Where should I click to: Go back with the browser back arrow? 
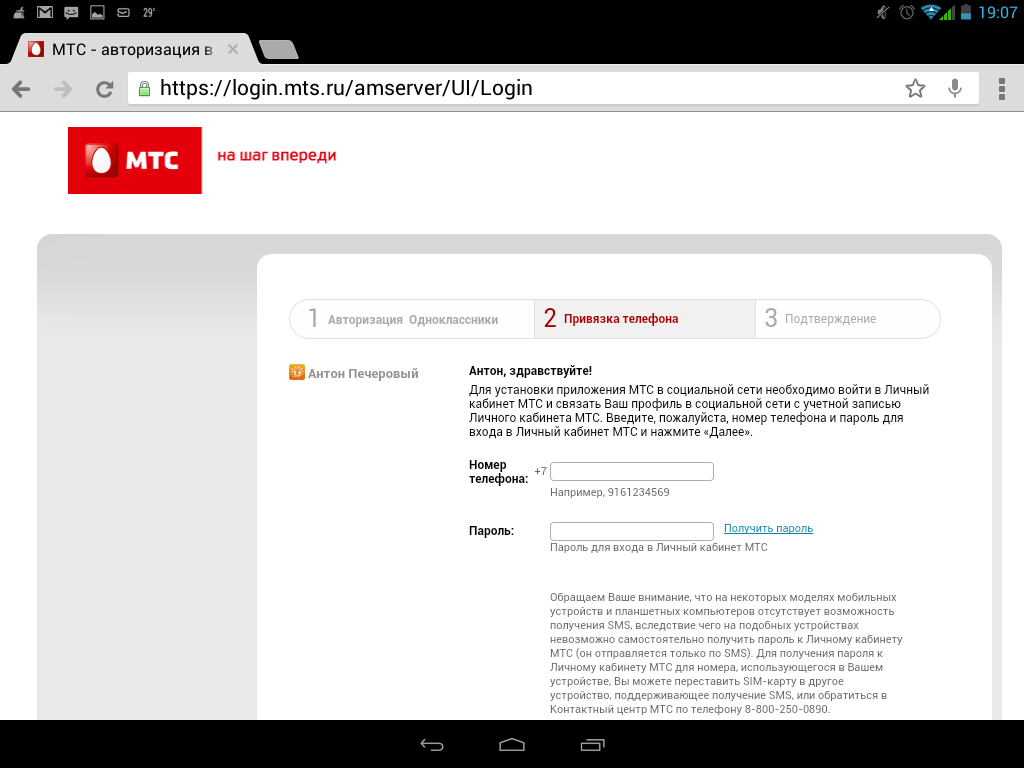pyautogui.click(x=21, y=89)
